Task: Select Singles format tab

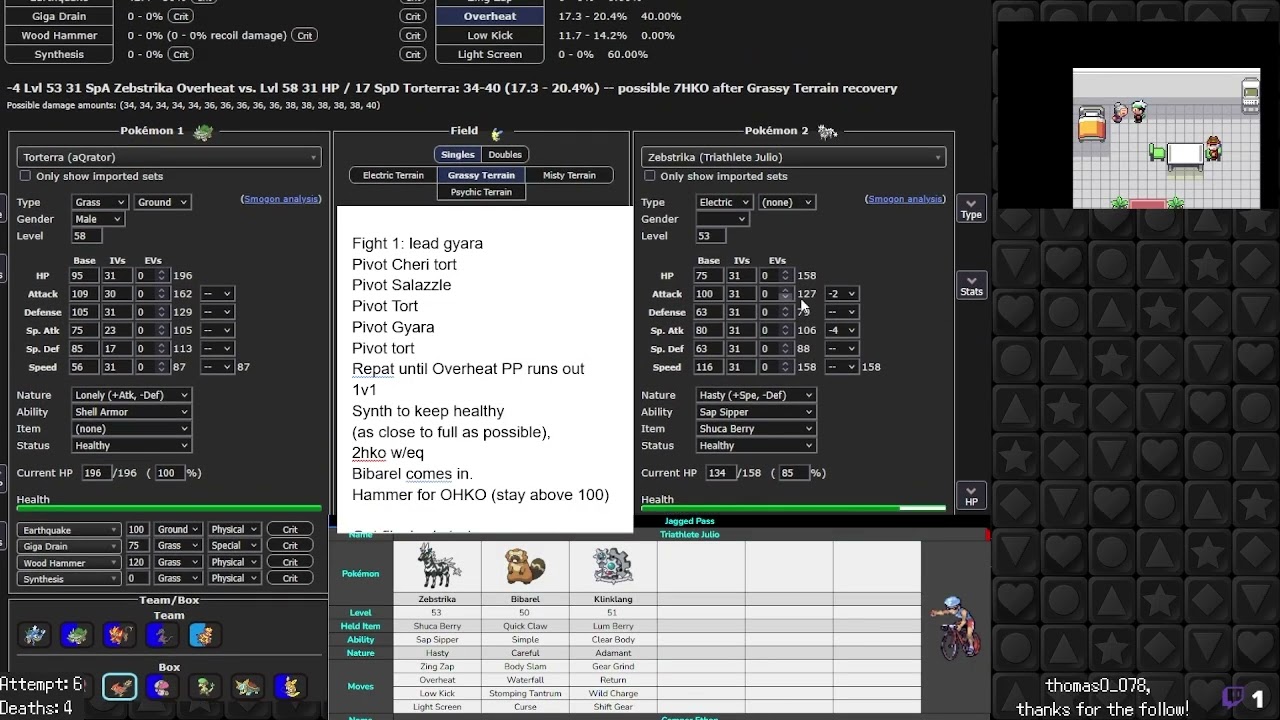Action: 458,155
